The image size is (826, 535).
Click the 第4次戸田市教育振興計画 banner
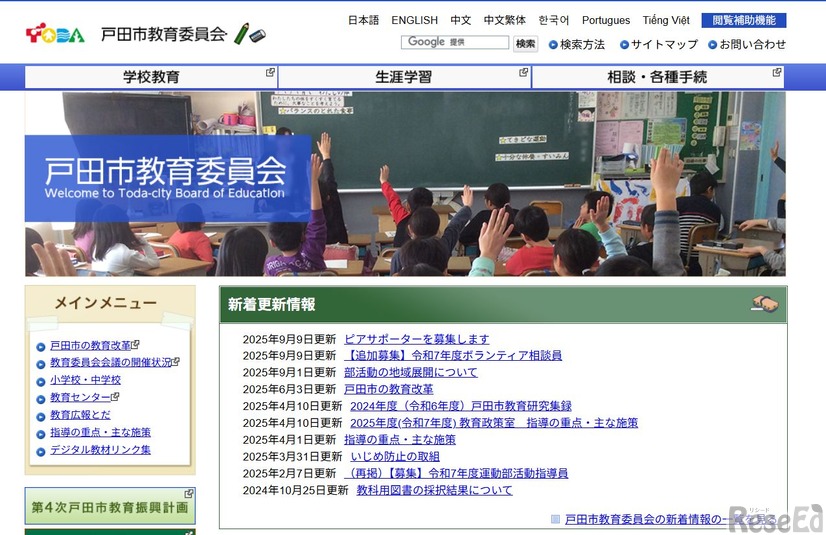coord(110,506)
